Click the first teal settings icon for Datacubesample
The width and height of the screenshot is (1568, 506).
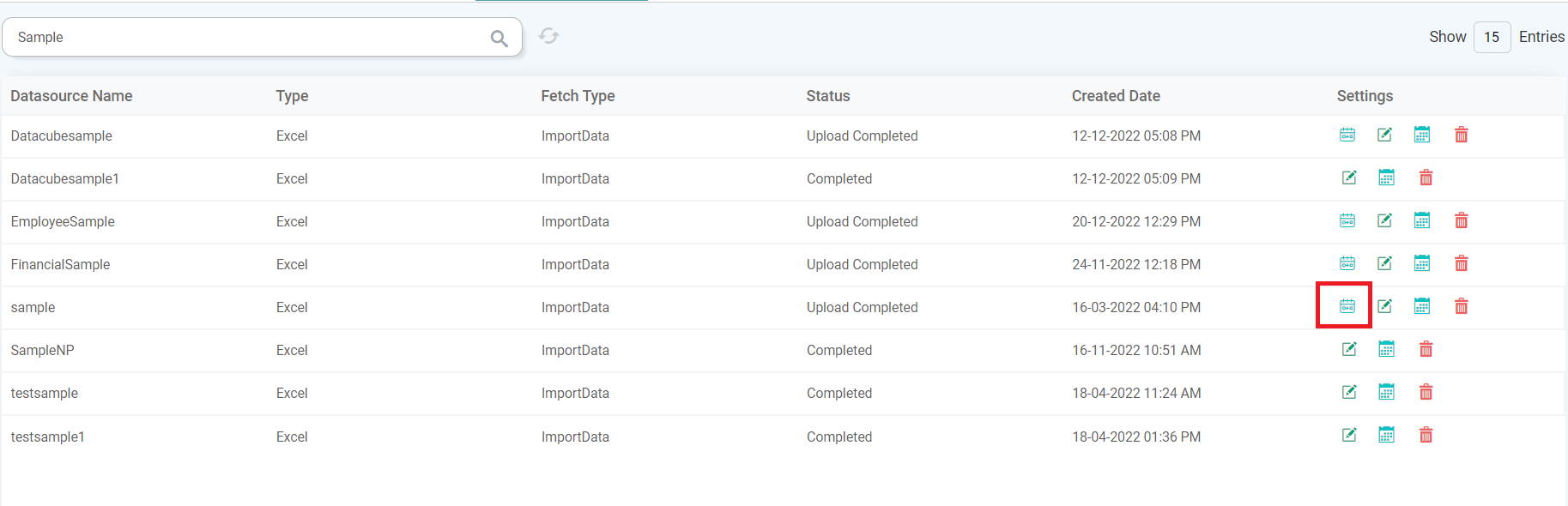(1347, 135)
